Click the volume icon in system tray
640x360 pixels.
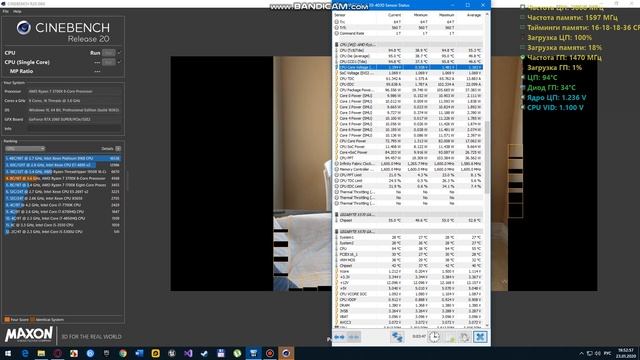click(x=598, y=353)
